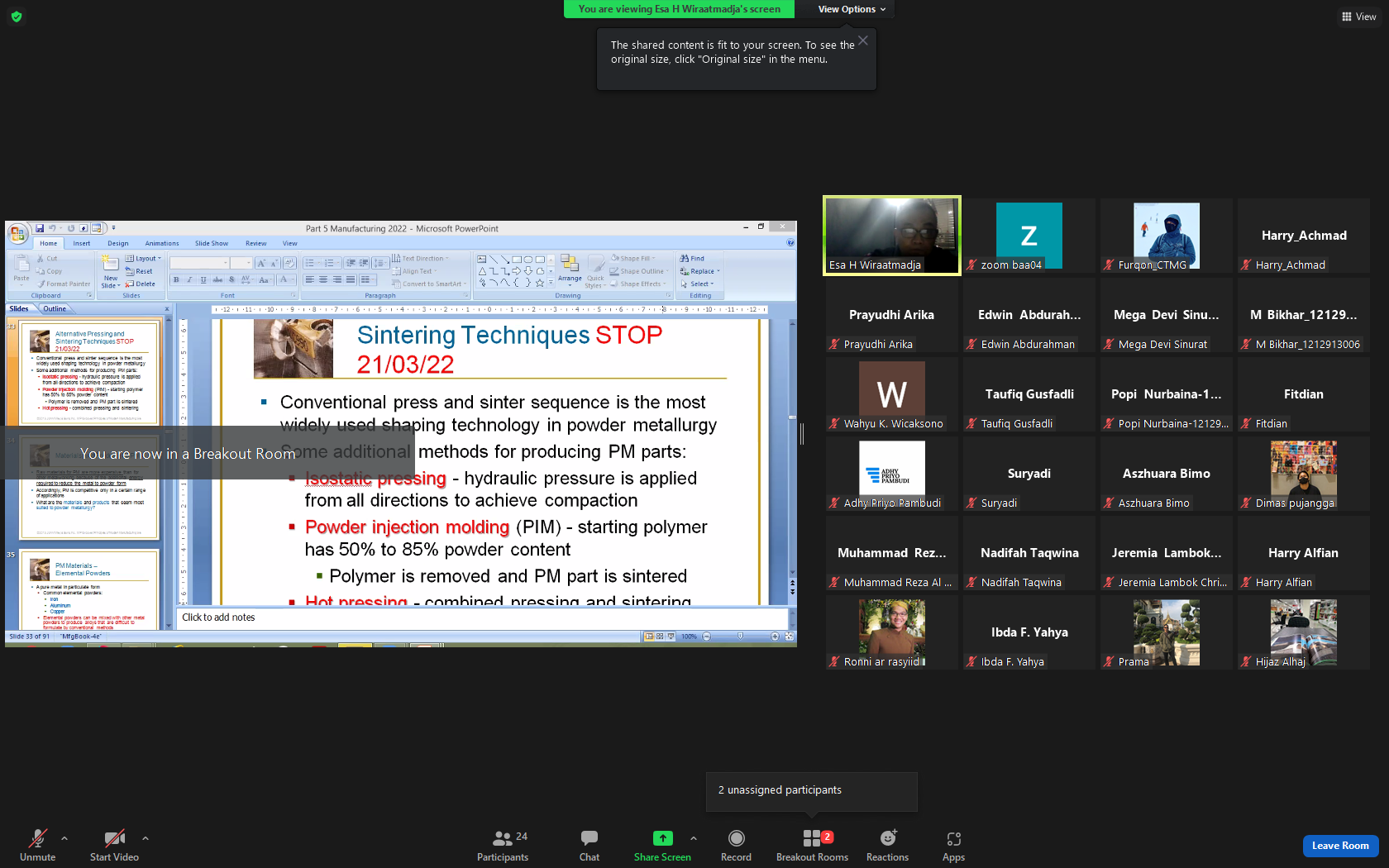Click Esa H Wiraatmadja's video tile
The width and height of the screenshot is (1389, 868).
(x=892, y=236)
